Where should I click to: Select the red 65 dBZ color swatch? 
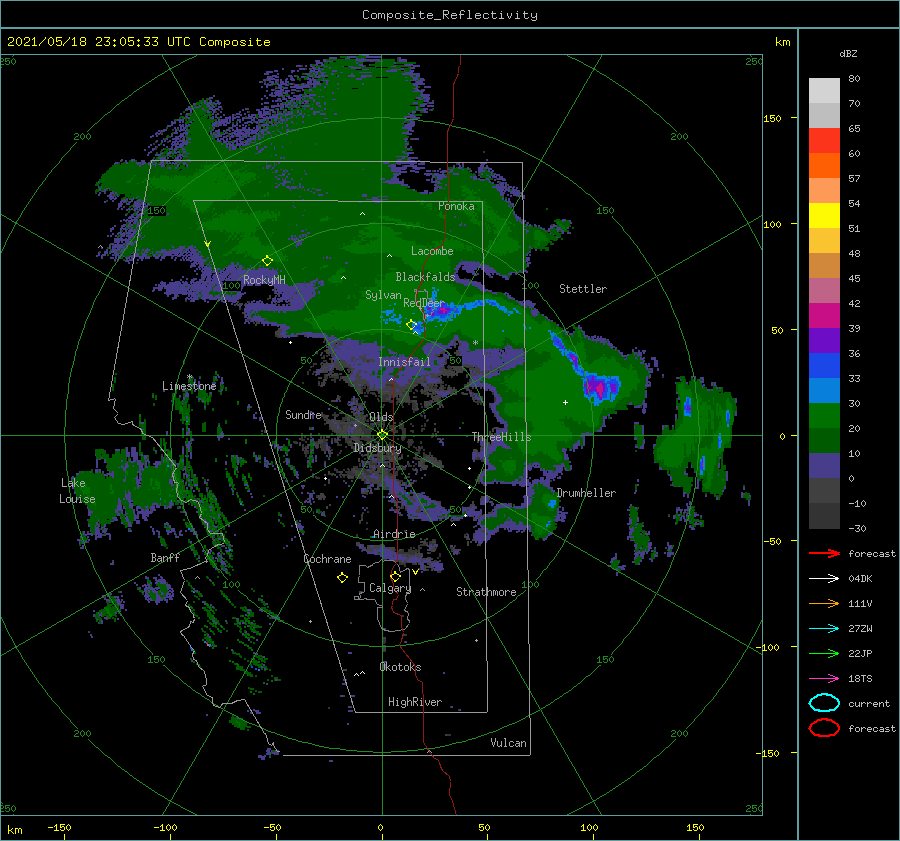coord(824,140)
